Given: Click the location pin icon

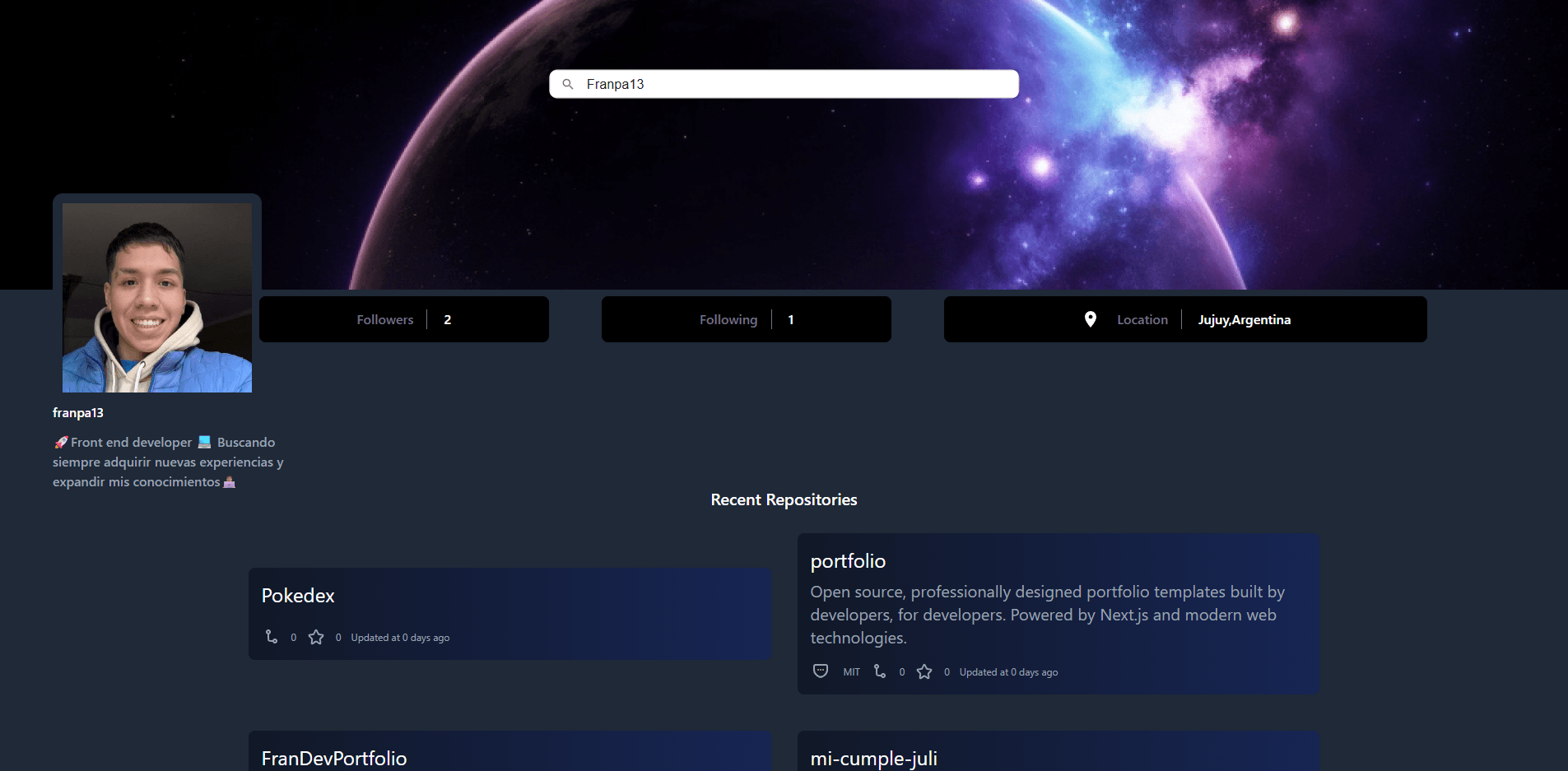Looking at the screenshot, I should tap(1090, 319).
